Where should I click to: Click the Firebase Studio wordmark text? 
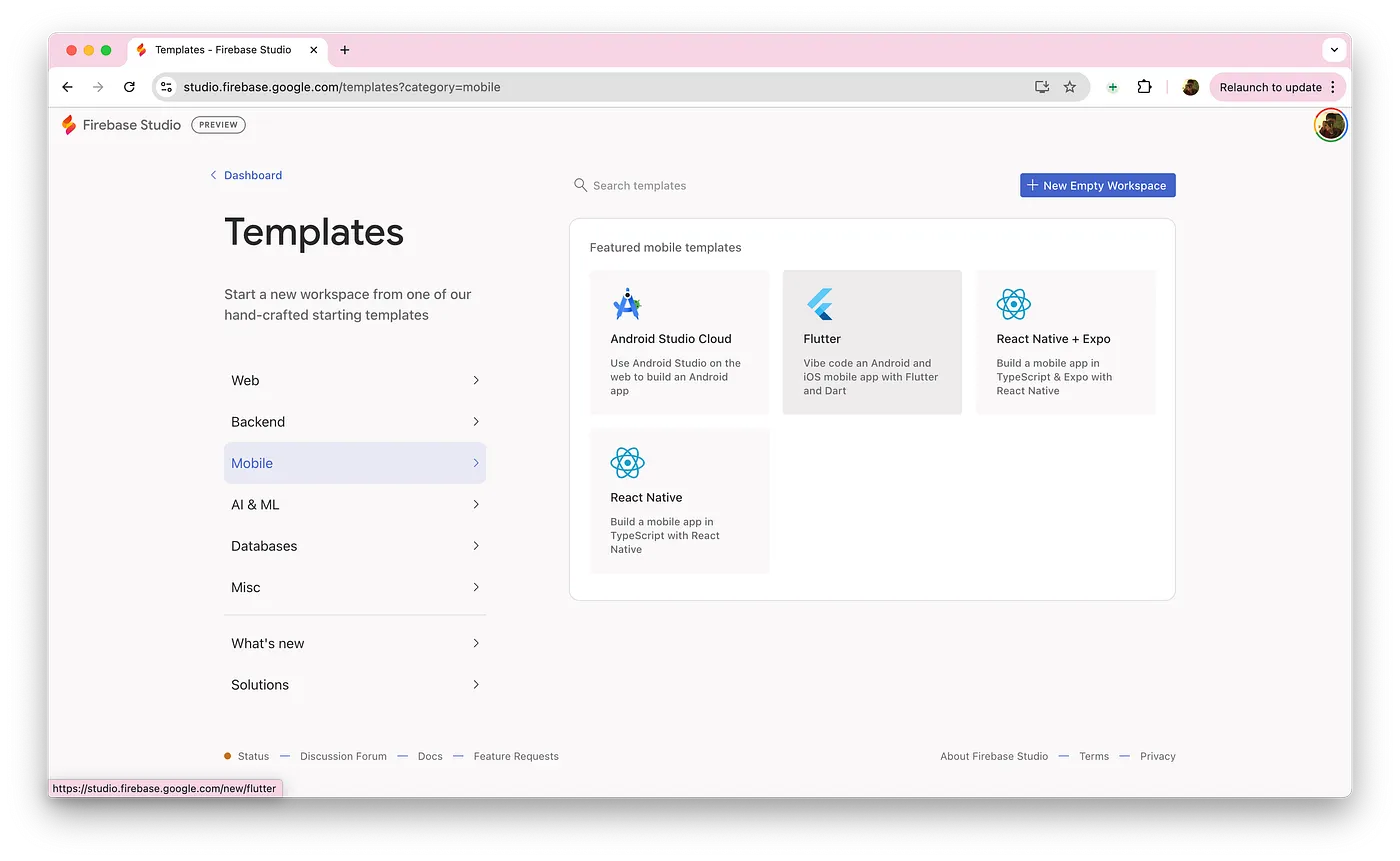[132, 125]
